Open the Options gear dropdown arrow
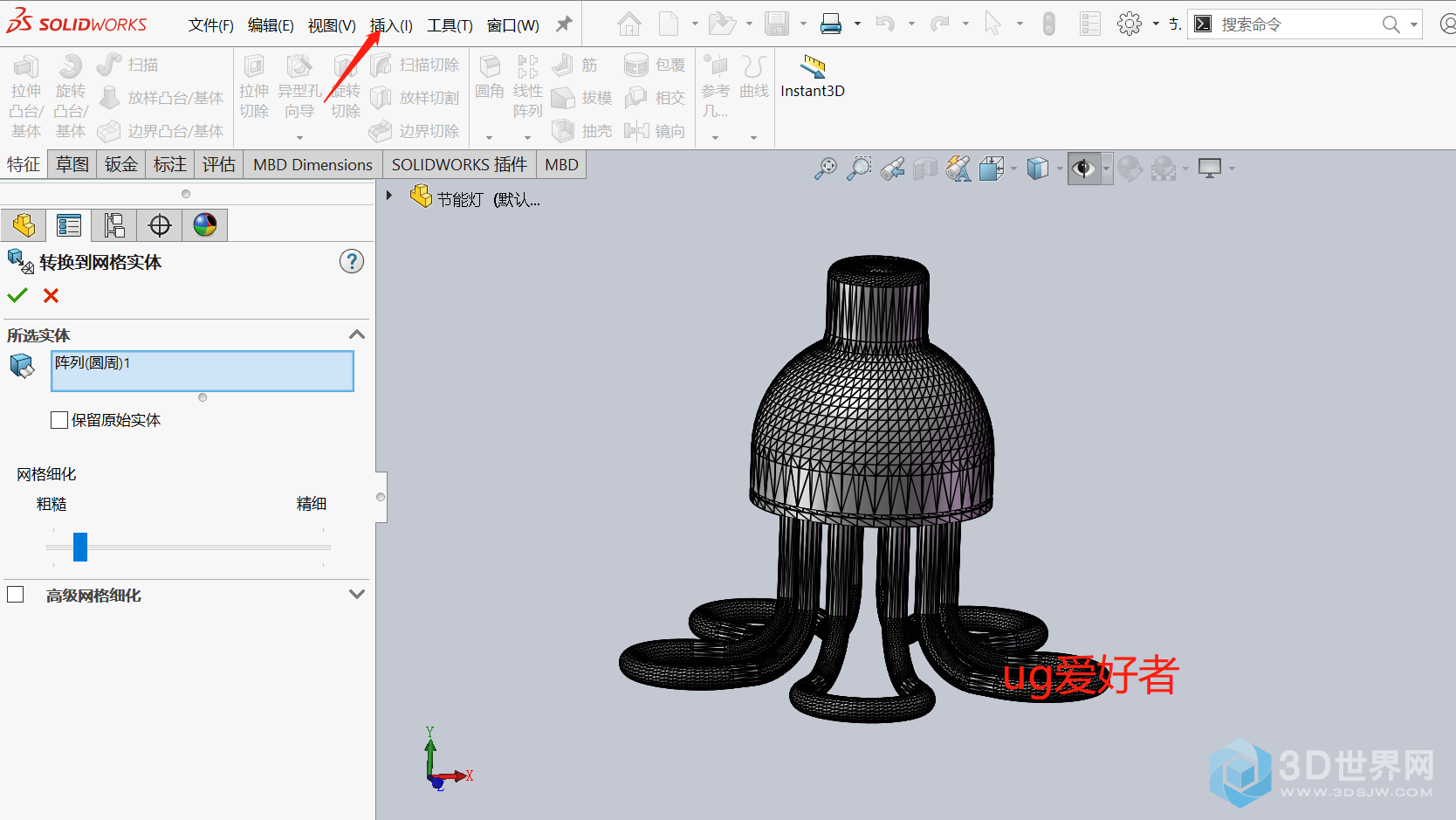1456x820 pixels. [x=1156, y=24]
